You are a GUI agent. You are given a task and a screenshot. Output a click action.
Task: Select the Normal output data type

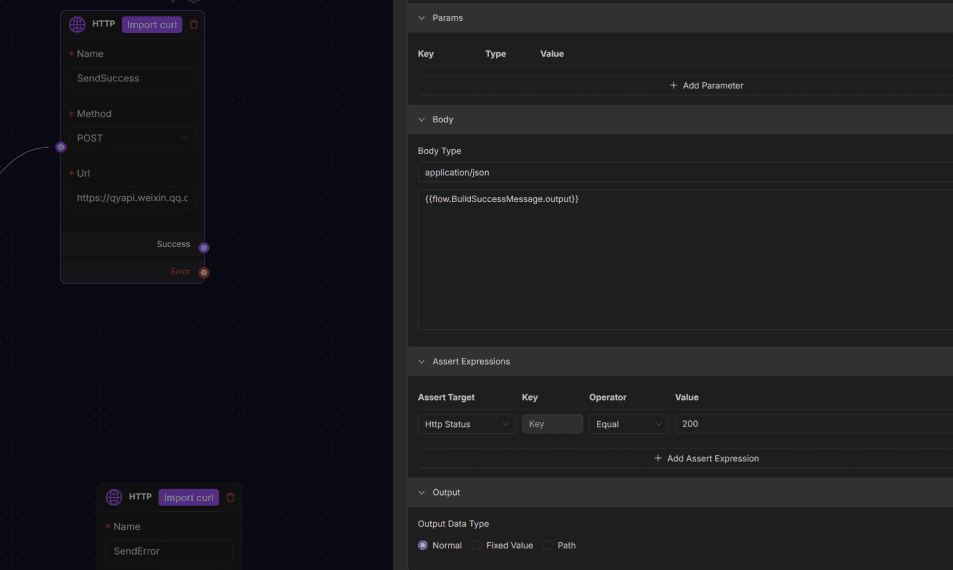(423, 545)
